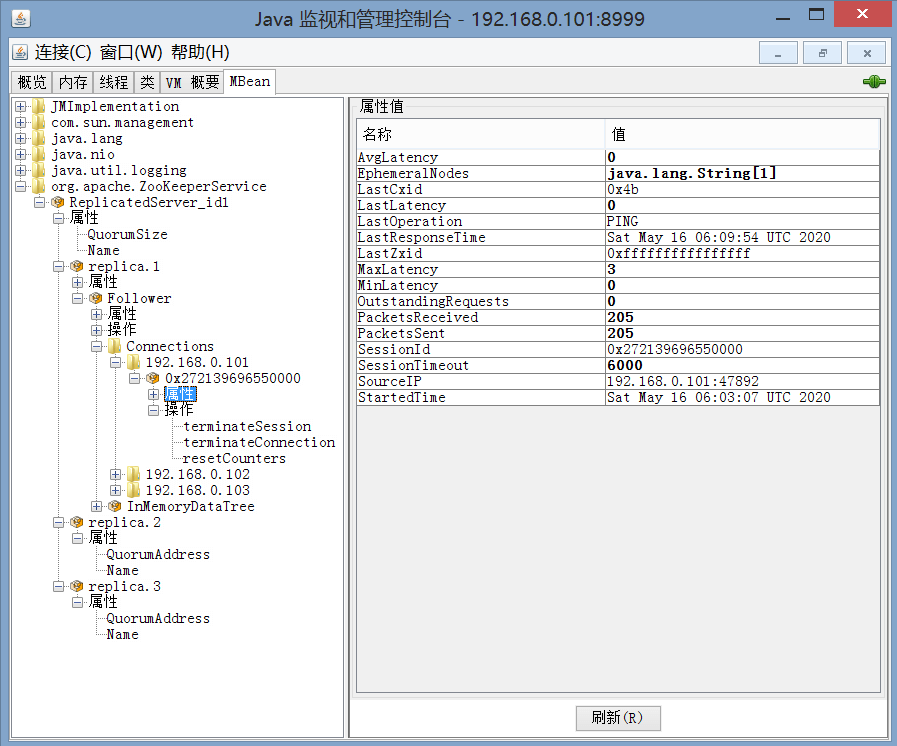
Task: Click the green connection status icon
Action: pos(874,82)
